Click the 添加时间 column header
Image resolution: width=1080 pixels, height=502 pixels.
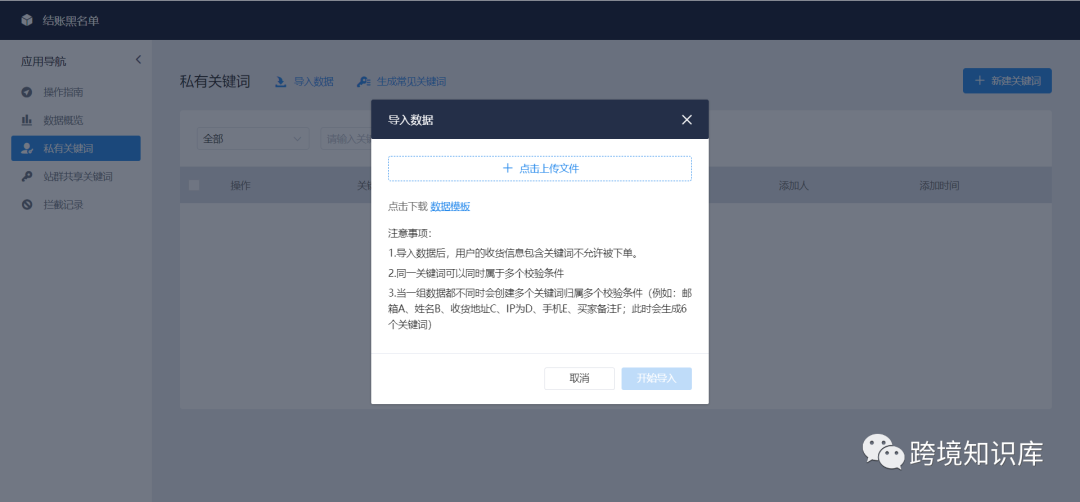pos(939,186)
